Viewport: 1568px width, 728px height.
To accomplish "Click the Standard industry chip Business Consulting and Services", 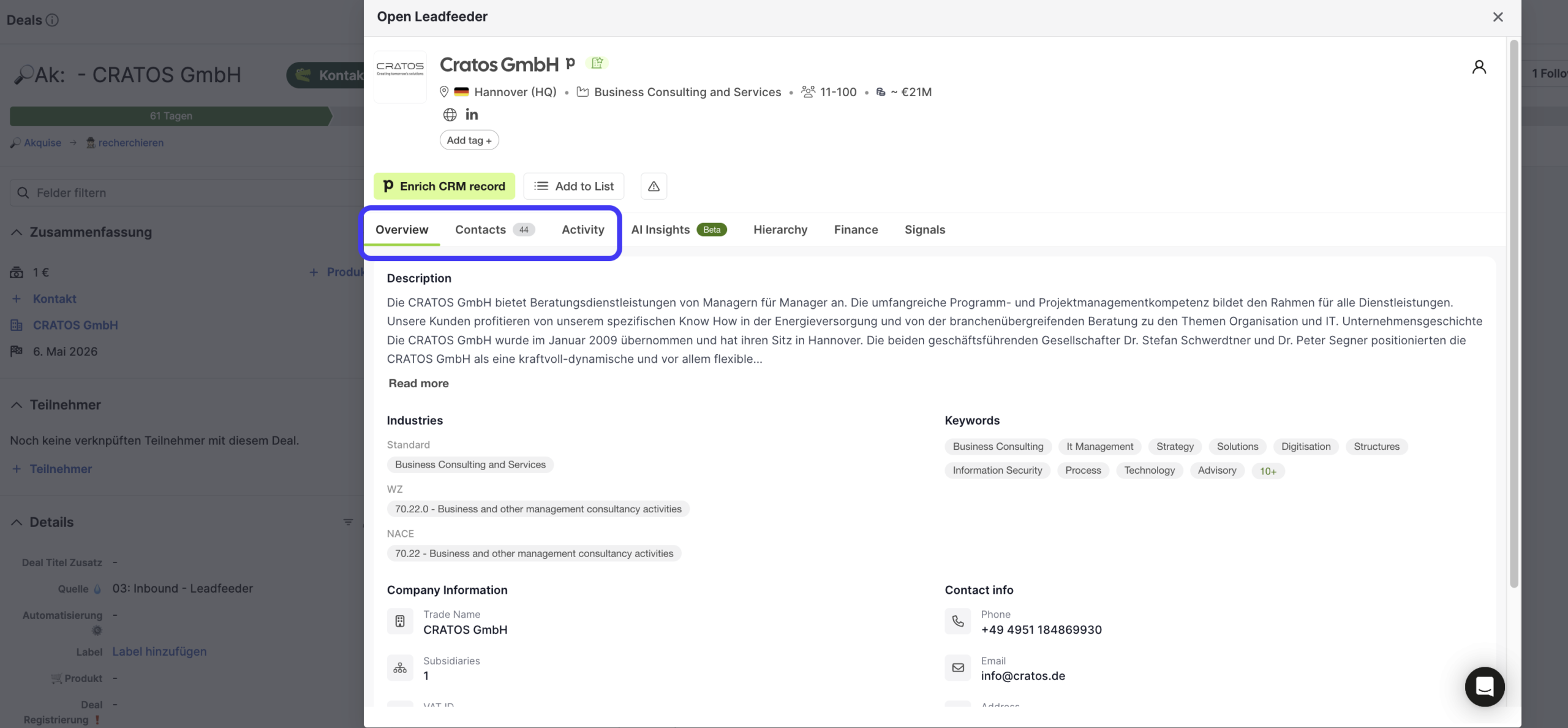I will pos(470,464).
